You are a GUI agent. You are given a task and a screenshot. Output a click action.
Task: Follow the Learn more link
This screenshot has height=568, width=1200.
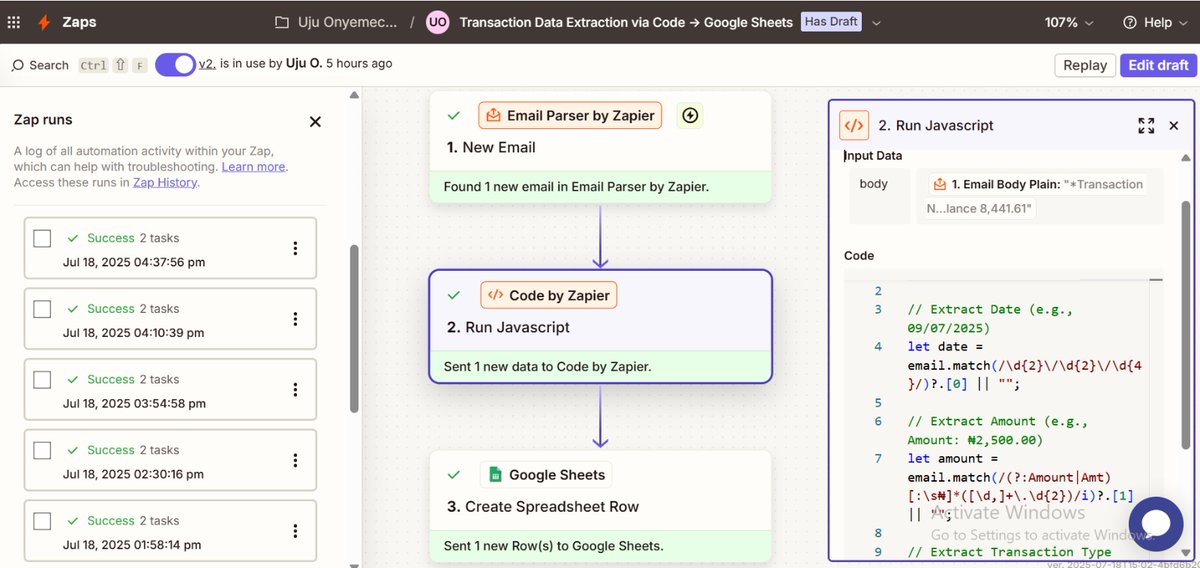(x=253, y=167)
